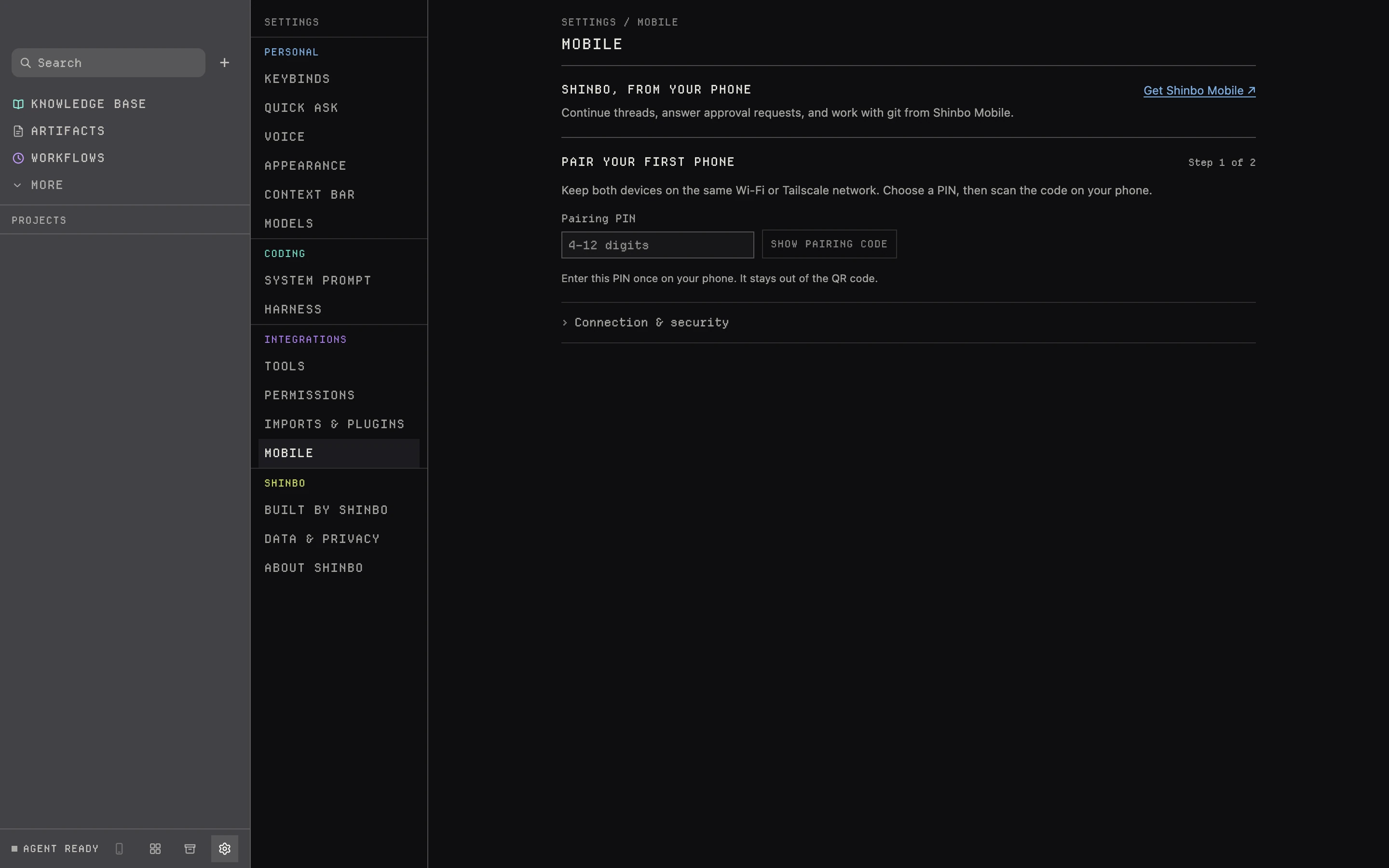Select Models settings page

[339, 223]
